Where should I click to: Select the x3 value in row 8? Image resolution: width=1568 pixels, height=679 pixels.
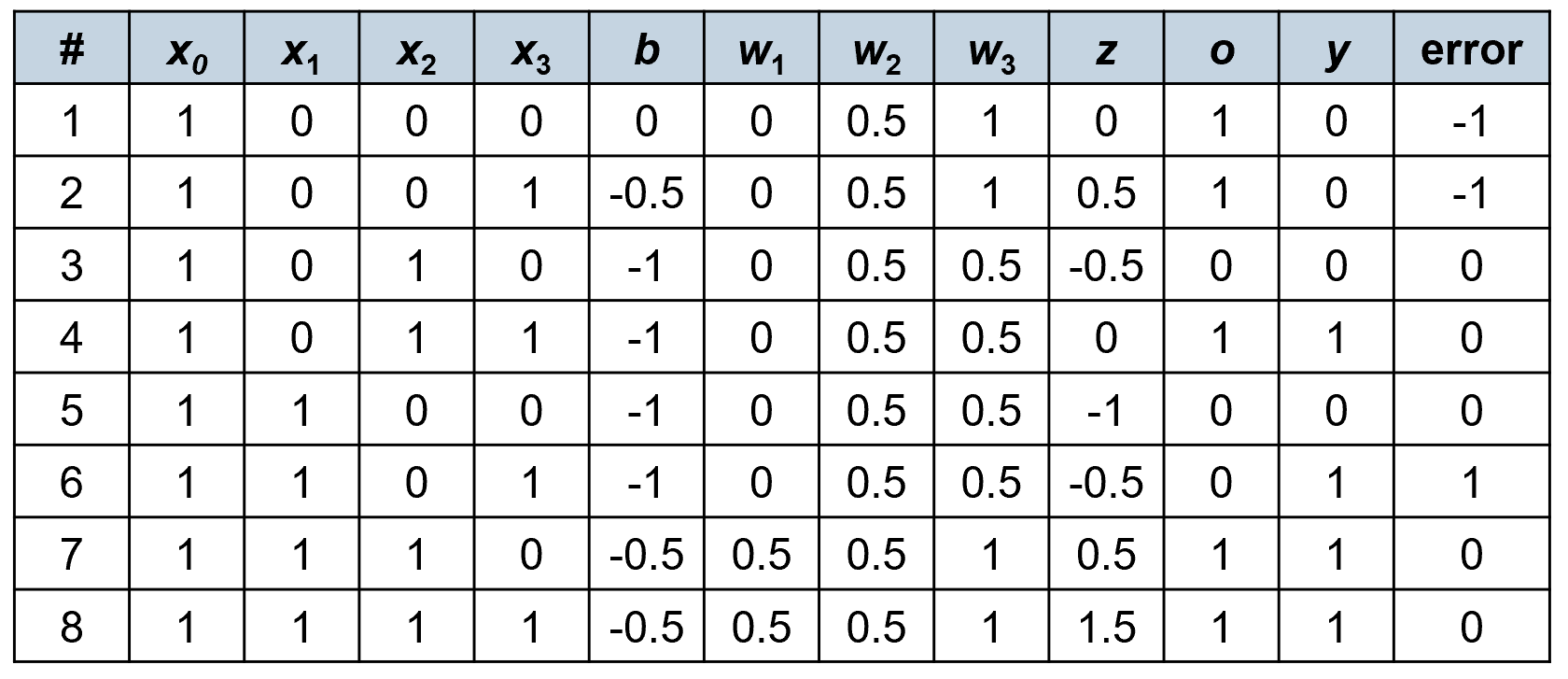coord(531,627)
